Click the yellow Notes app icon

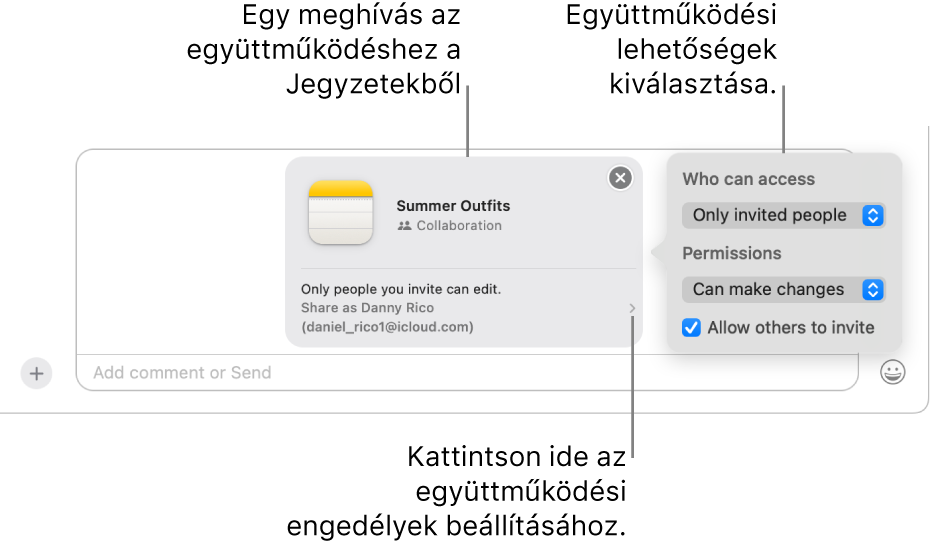(x=341, y=212)
